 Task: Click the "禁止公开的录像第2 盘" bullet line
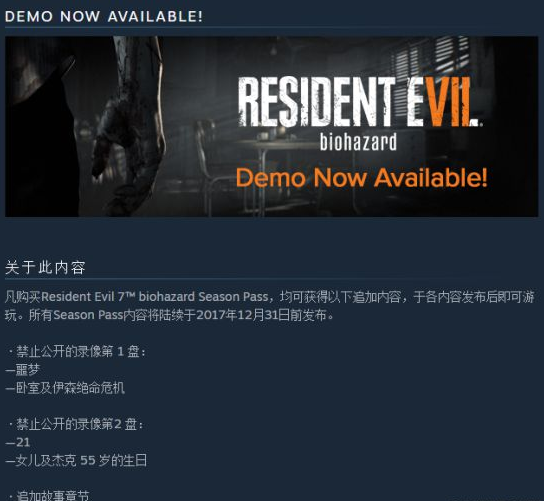point(75,424)
